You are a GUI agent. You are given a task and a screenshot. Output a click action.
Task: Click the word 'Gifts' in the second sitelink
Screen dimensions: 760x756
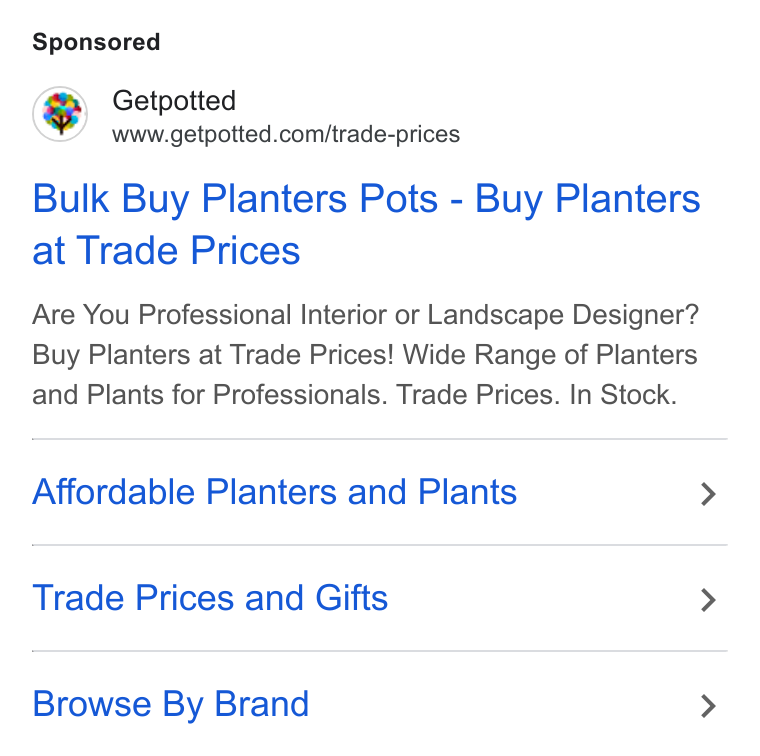pos(351,598)
